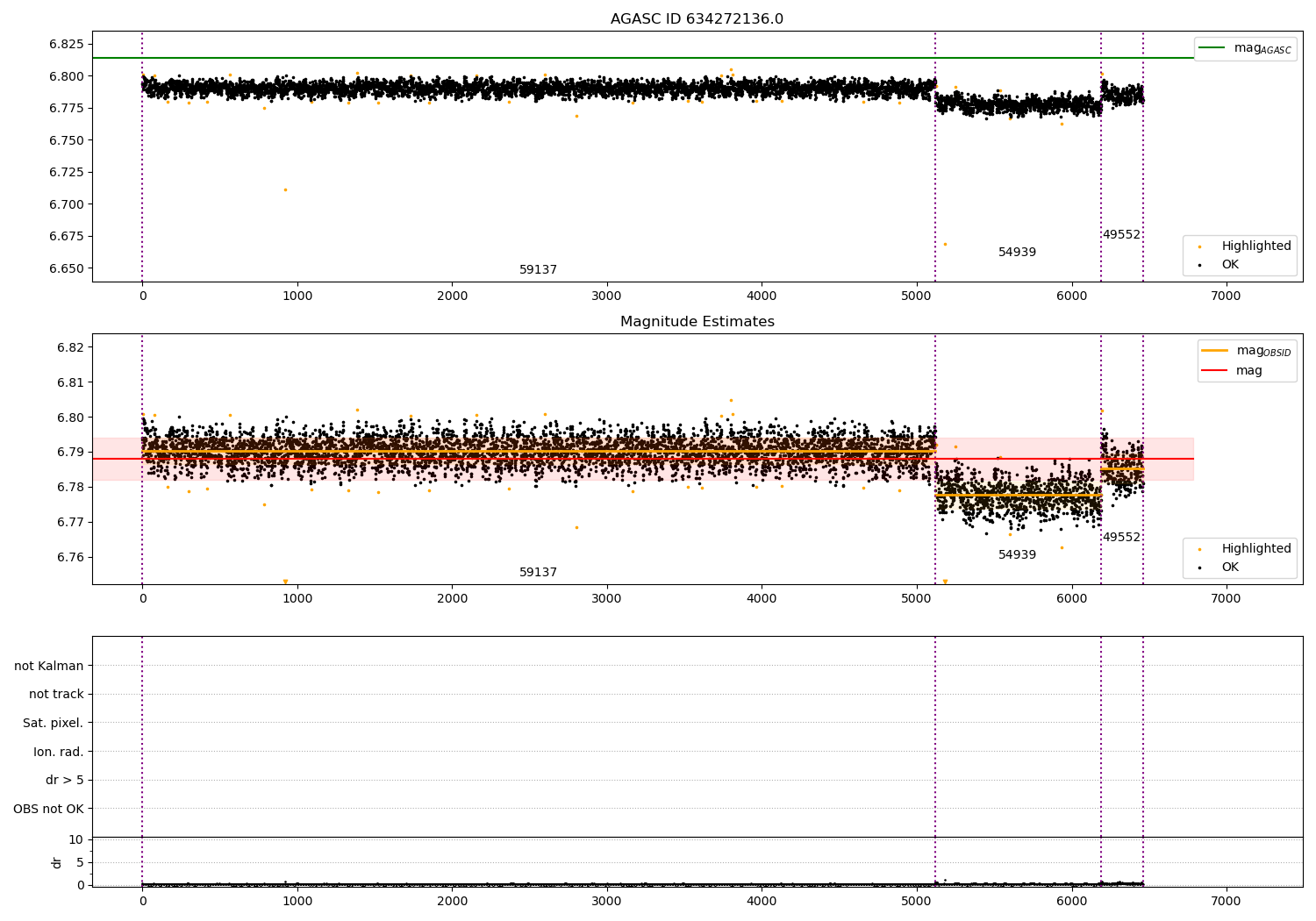Click 'Highlighted' legend entry in AGASC ID plot

(x=1244, y=246)
